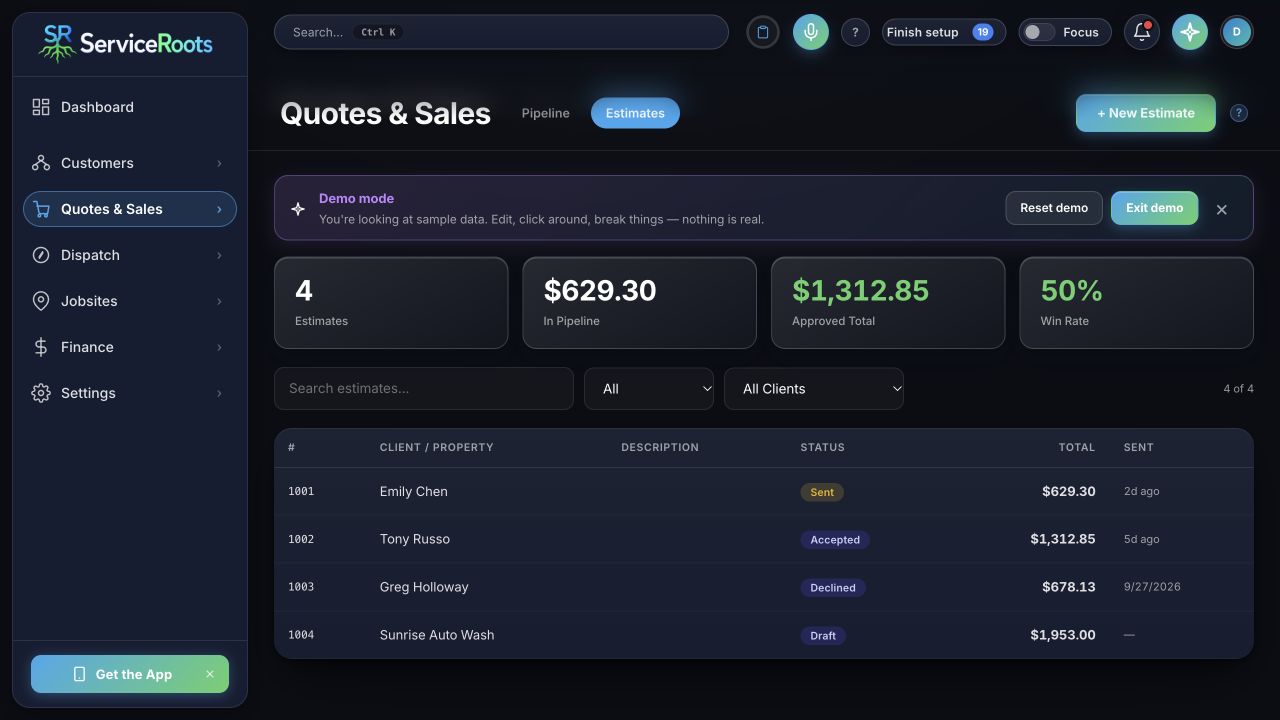
Task: Open the top bar help question mark
Action: (855, 32)
